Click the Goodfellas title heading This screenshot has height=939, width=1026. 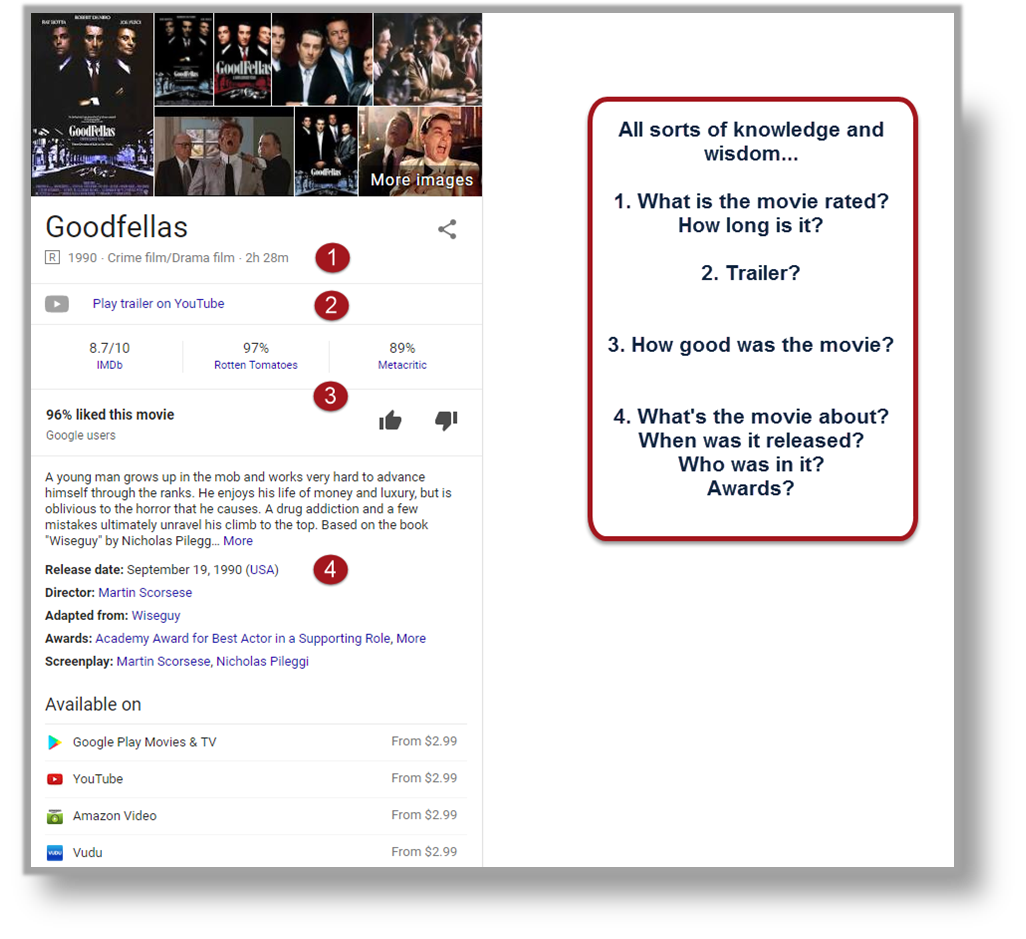116,227
